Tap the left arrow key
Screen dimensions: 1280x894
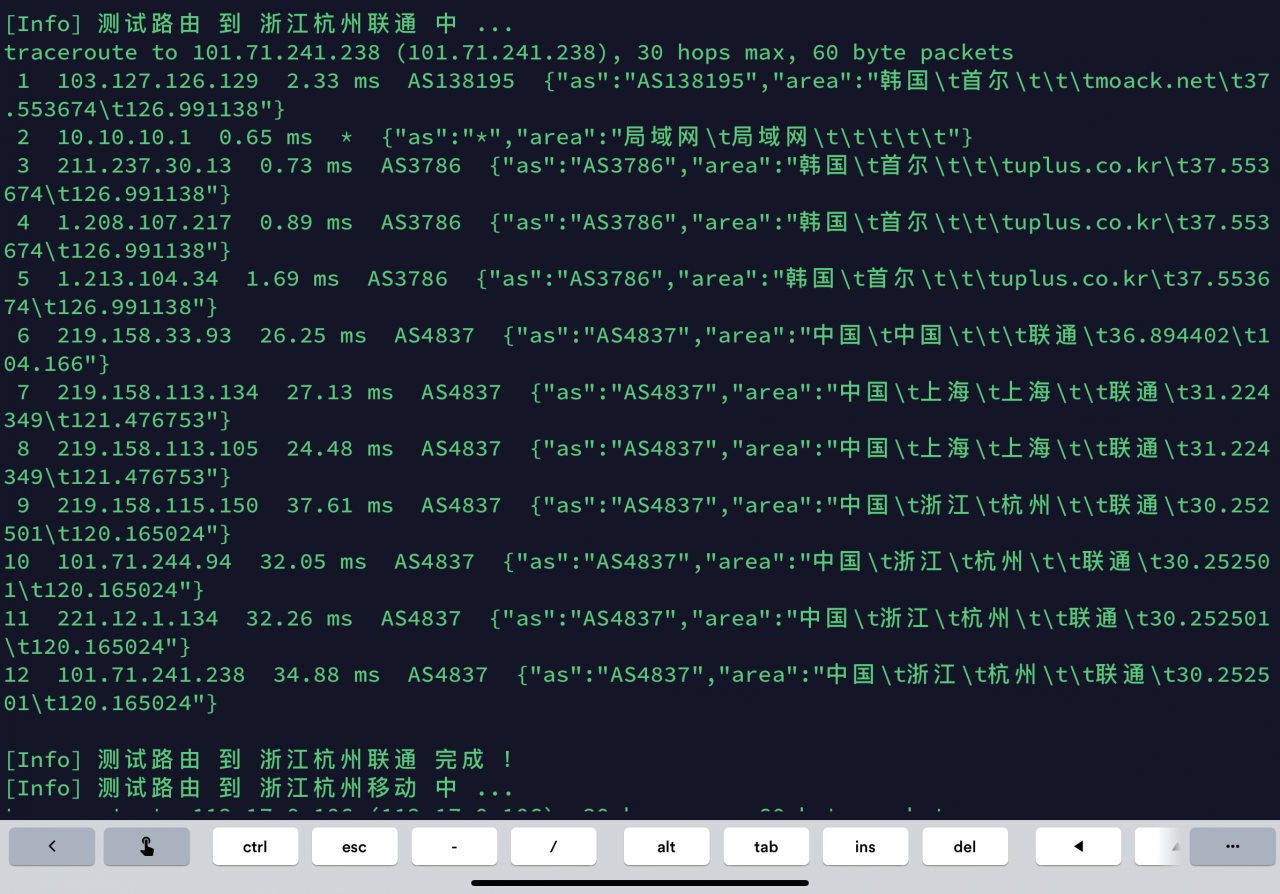[1078, 847]
